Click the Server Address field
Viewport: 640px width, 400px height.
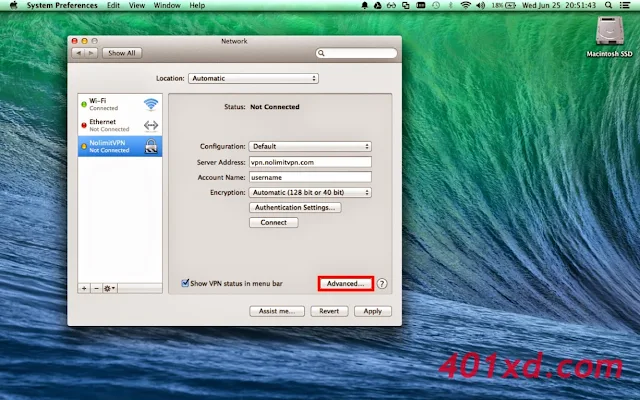tap(310, 162)
